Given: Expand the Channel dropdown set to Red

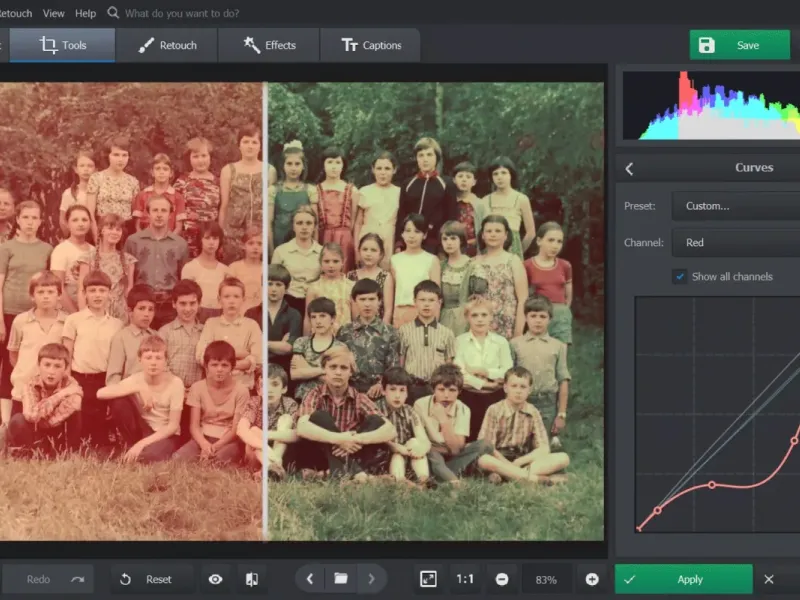Looking at the screenshot, I should 735,242.
